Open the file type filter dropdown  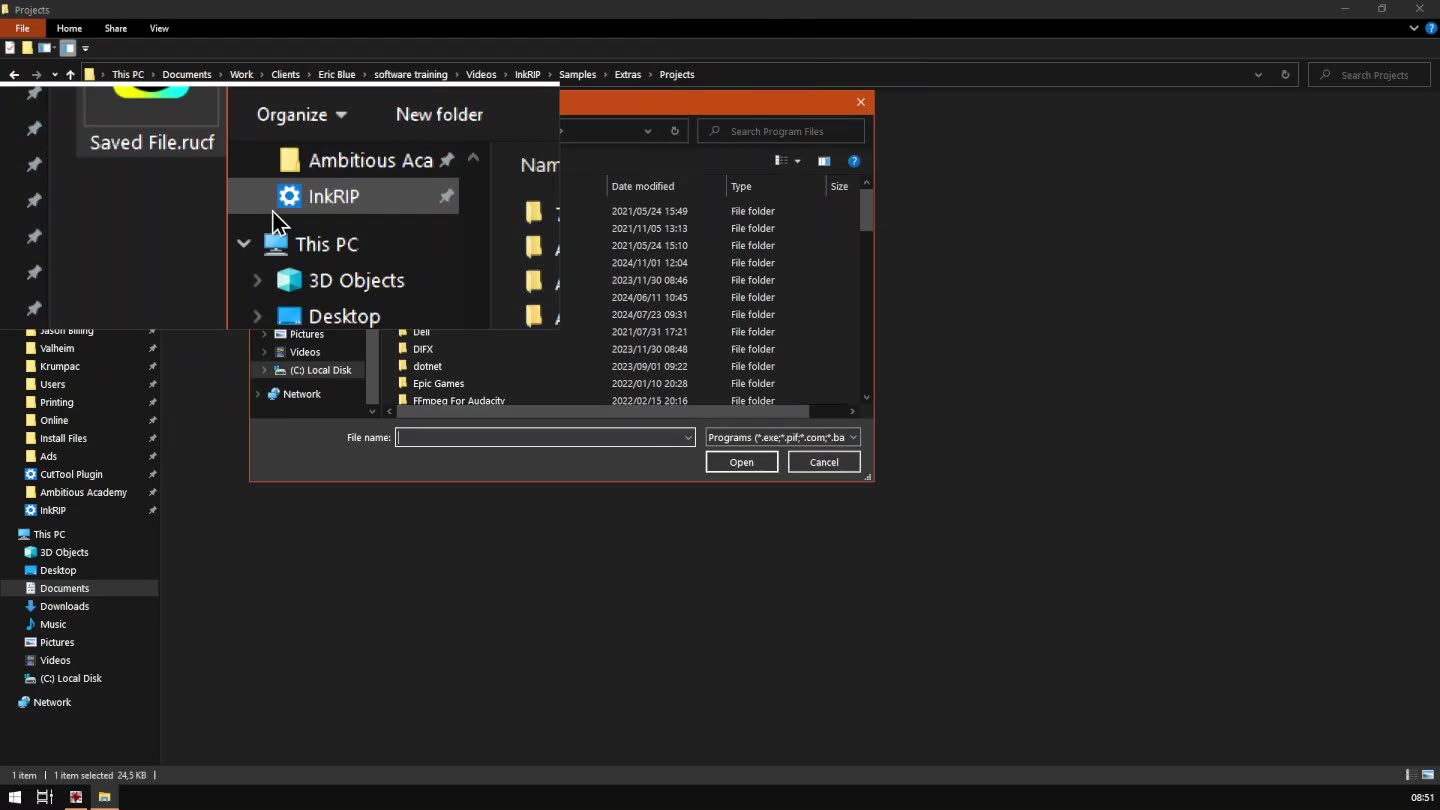click(783, 437)
